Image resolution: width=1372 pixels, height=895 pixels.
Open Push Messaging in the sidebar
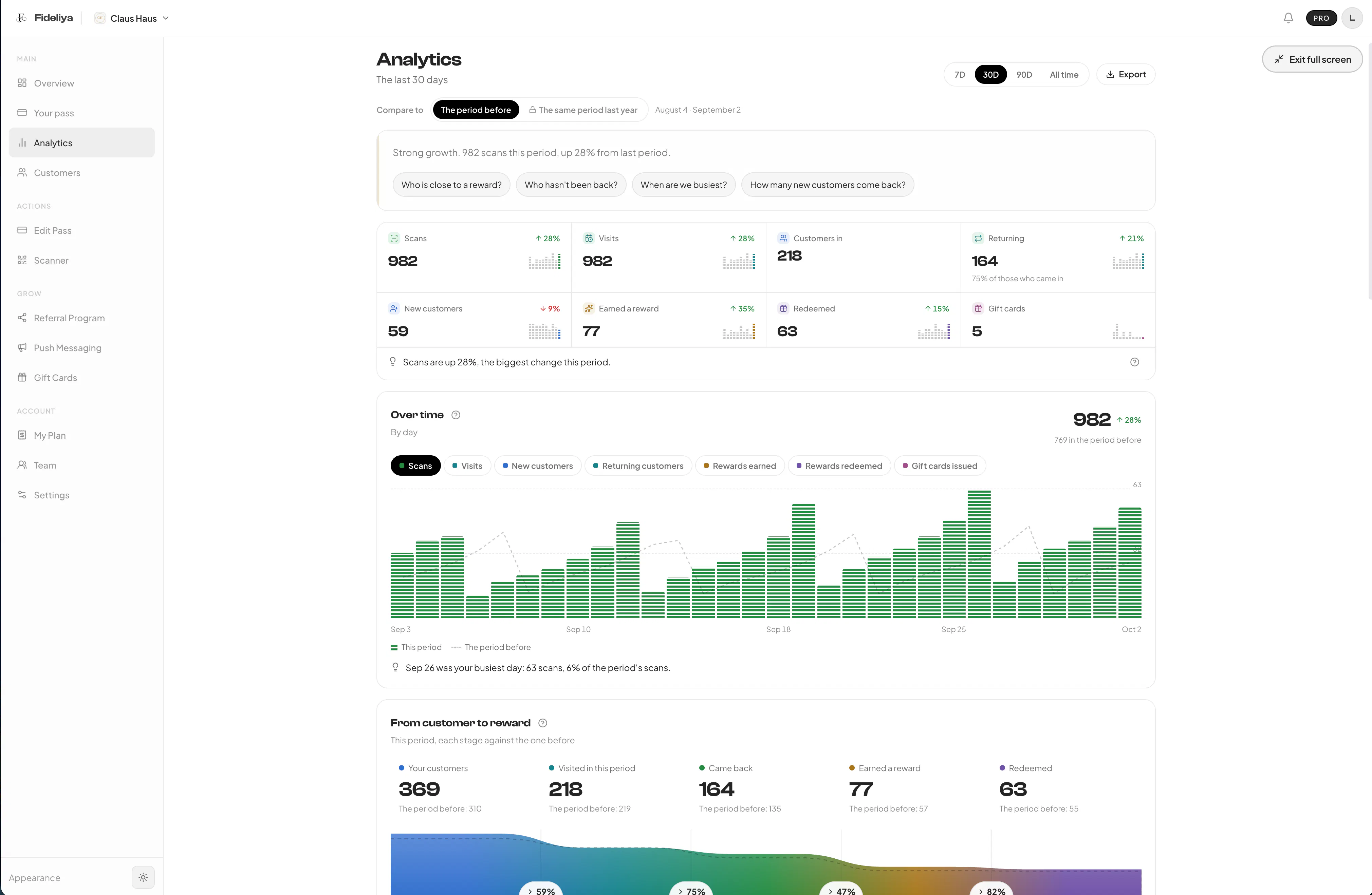click(82, 347)
